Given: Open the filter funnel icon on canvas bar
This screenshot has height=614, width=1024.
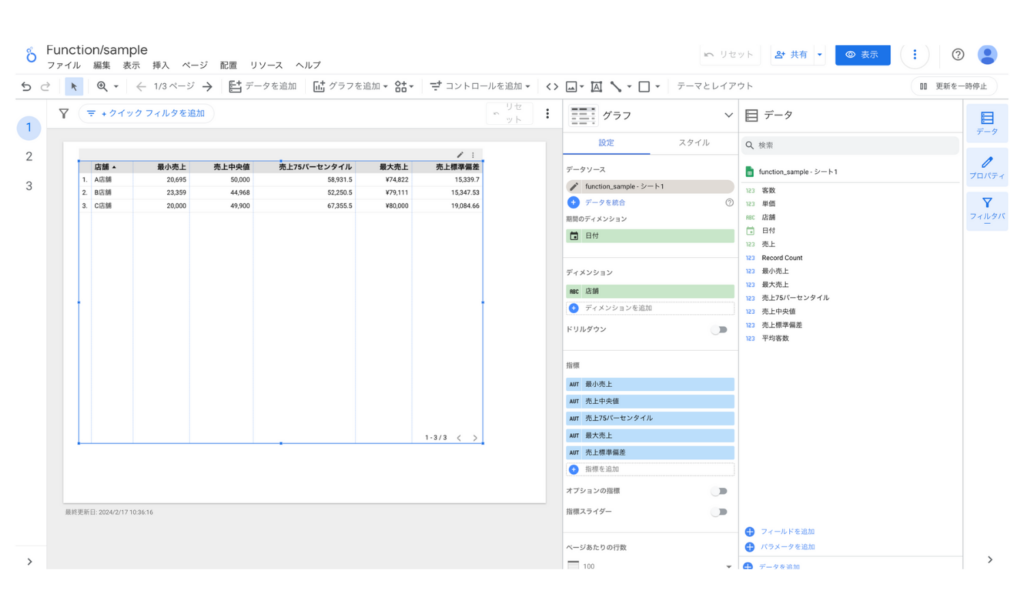Looking at the screenshot, I should 64,114.
